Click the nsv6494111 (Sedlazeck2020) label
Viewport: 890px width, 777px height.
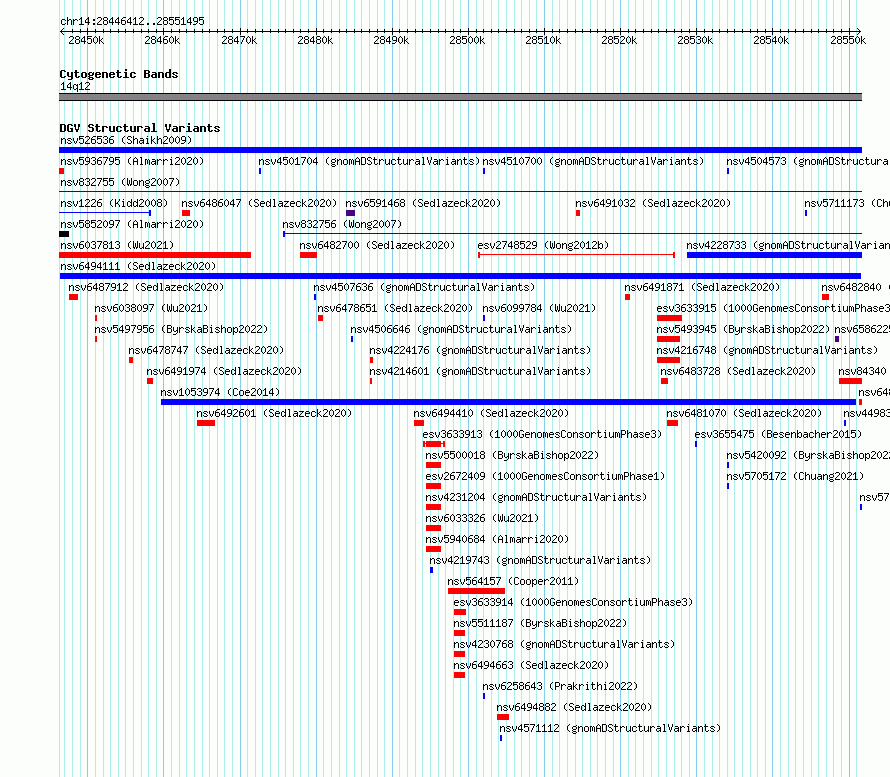click(138, 266)
